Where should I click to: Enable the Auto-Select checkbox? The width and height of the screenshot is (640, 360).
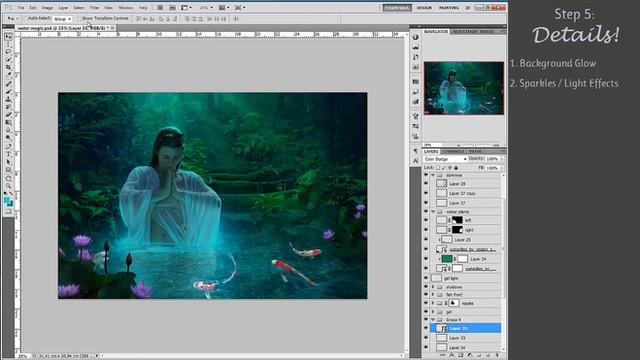[25, 18]
